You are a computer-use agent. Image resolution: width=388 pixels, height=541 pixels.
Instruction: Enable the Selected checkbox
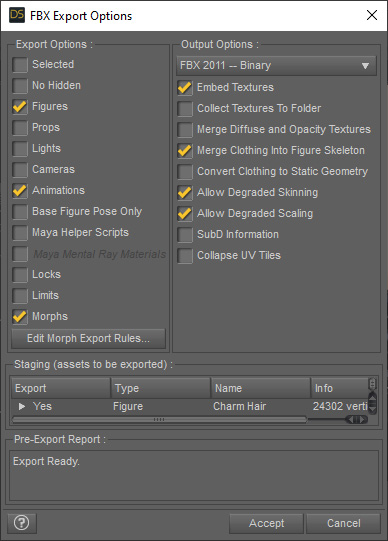pos(20,65)
